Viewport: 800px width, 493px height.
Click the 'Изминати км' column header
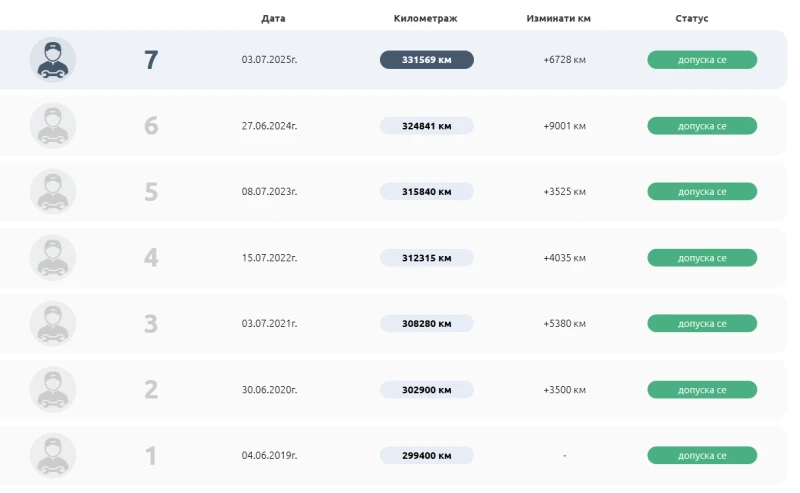click(558, 19)
